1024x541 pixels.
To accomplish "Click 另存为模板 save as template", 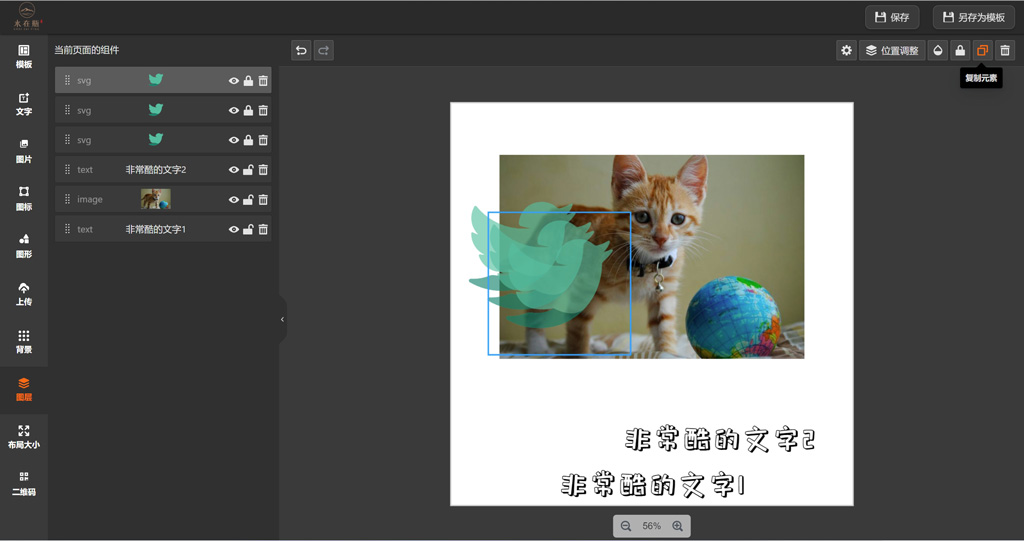I will (x=974, y=18).
